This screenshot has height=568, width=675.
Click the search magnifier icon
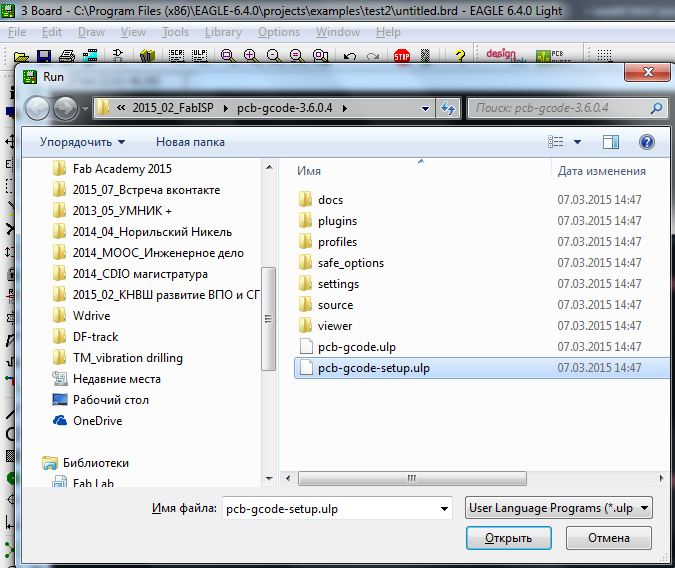point(656,108)
